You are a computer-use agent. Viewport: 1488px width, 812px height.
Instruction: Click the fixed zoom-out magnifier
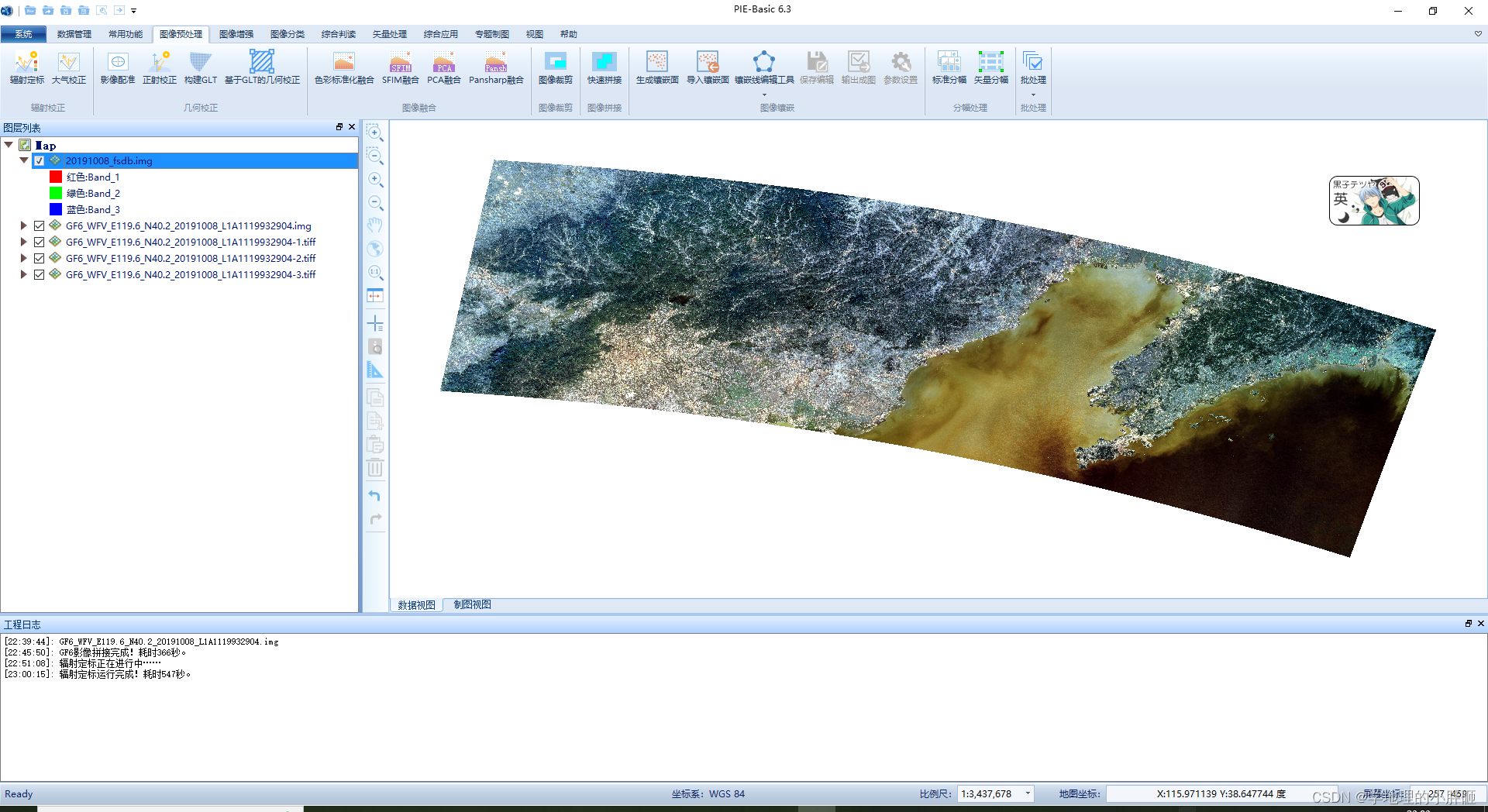(x=375, y=202)
